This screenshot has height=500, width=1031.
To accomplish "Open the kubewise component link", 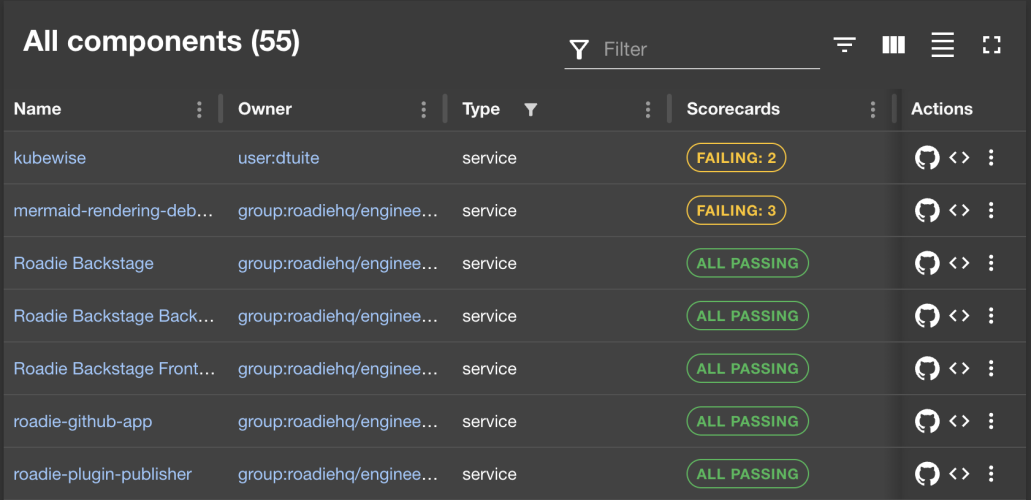I will [x=50, y=158].
